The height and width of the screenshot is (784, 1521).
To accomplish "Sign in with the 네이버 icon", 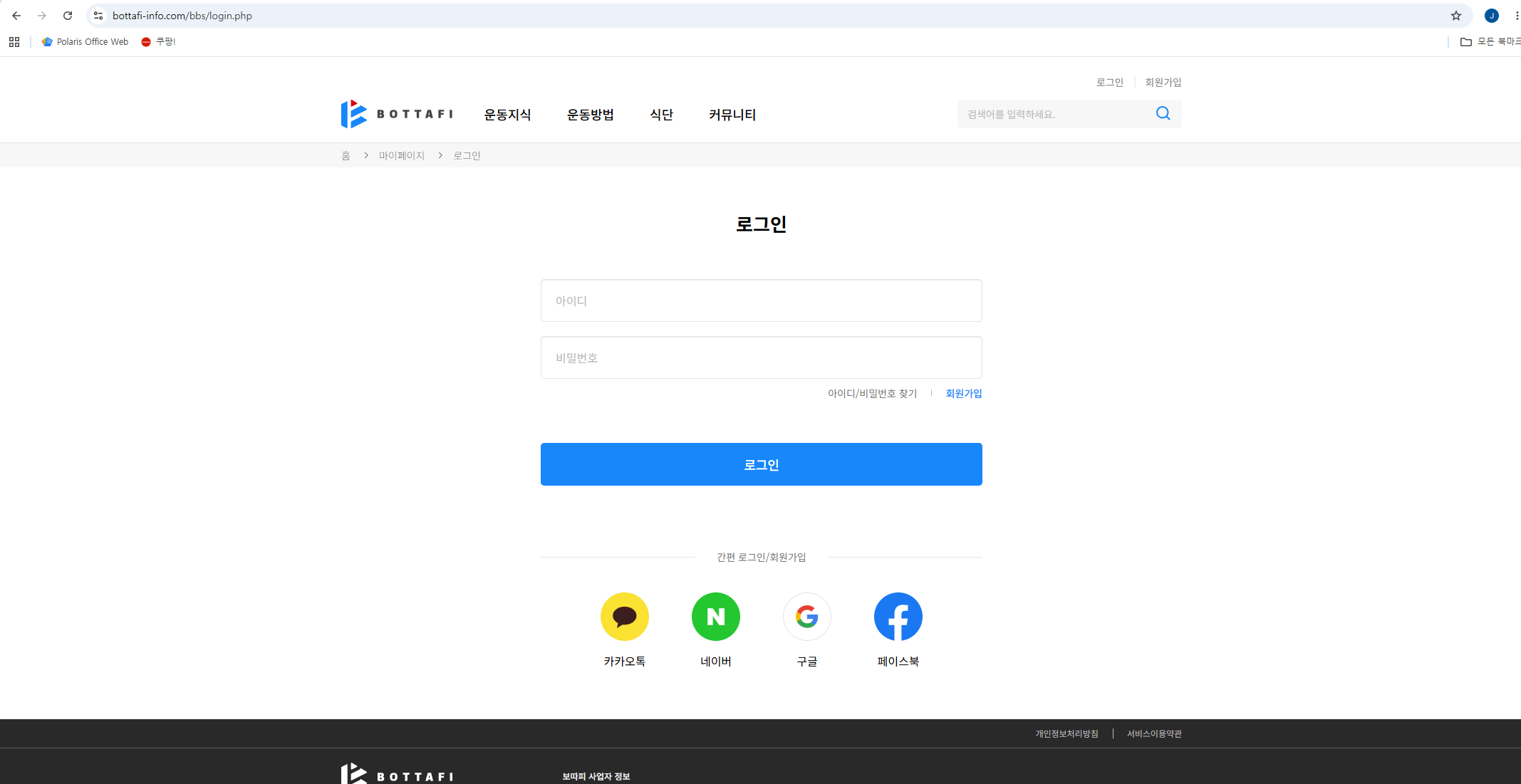I will tap(716, 617).
